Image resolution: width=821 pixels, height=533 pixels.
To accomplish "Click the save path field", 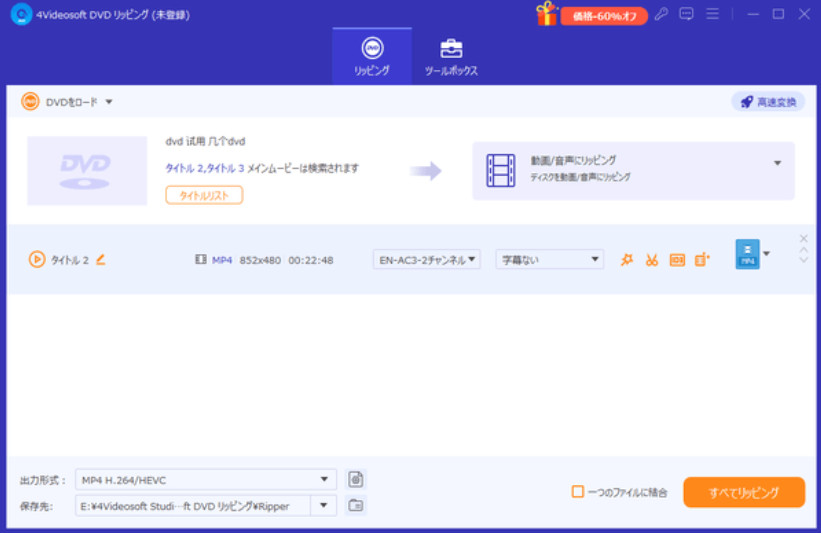I will pyautogui.click(x=193, y=506).
